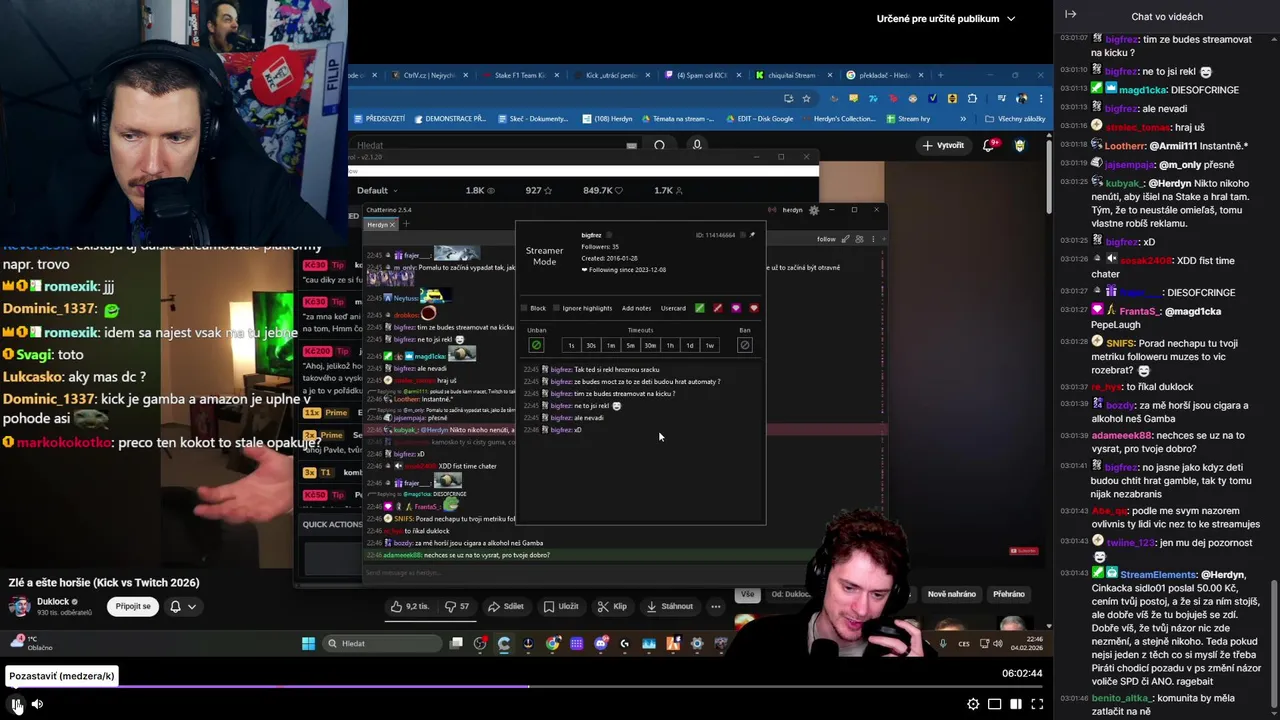Image resolution: width=1280 pixels, height=720 pixels.
Task: Click the YouTube search magnifier button
Action: point(659,145)
